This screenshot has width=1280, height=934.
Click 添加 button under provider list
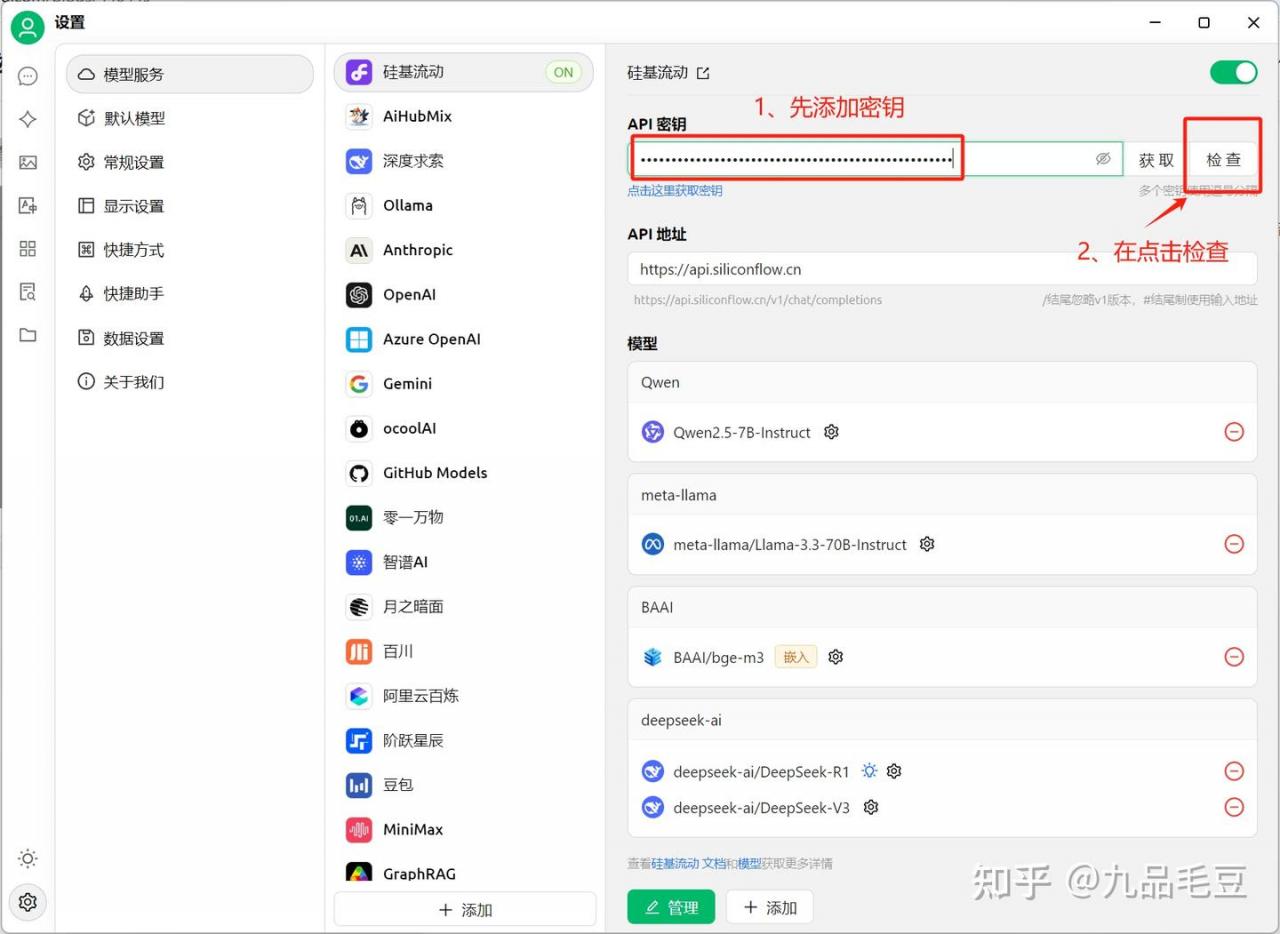465,910
